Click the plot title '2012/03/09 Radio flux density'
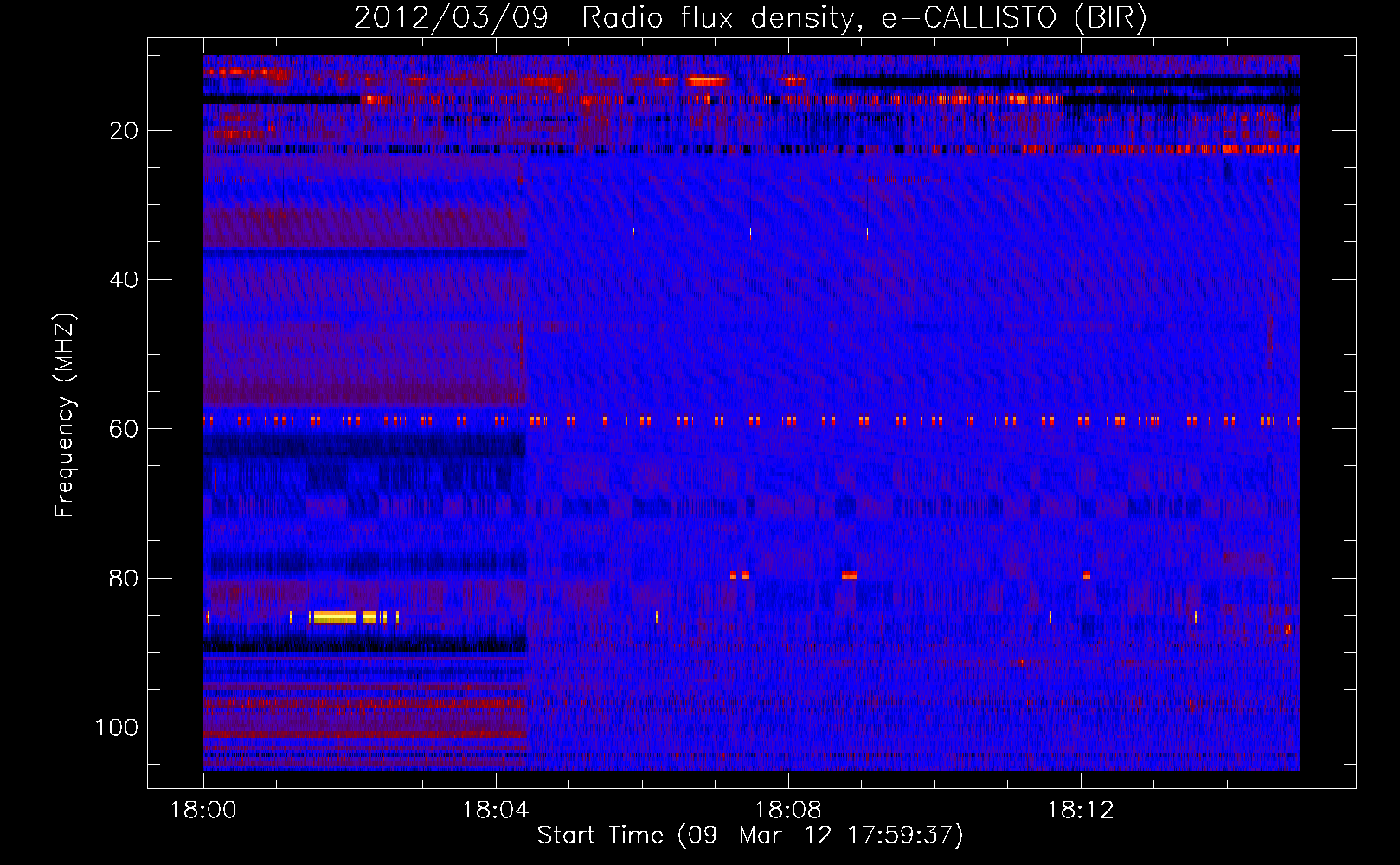 pos(750,18)
